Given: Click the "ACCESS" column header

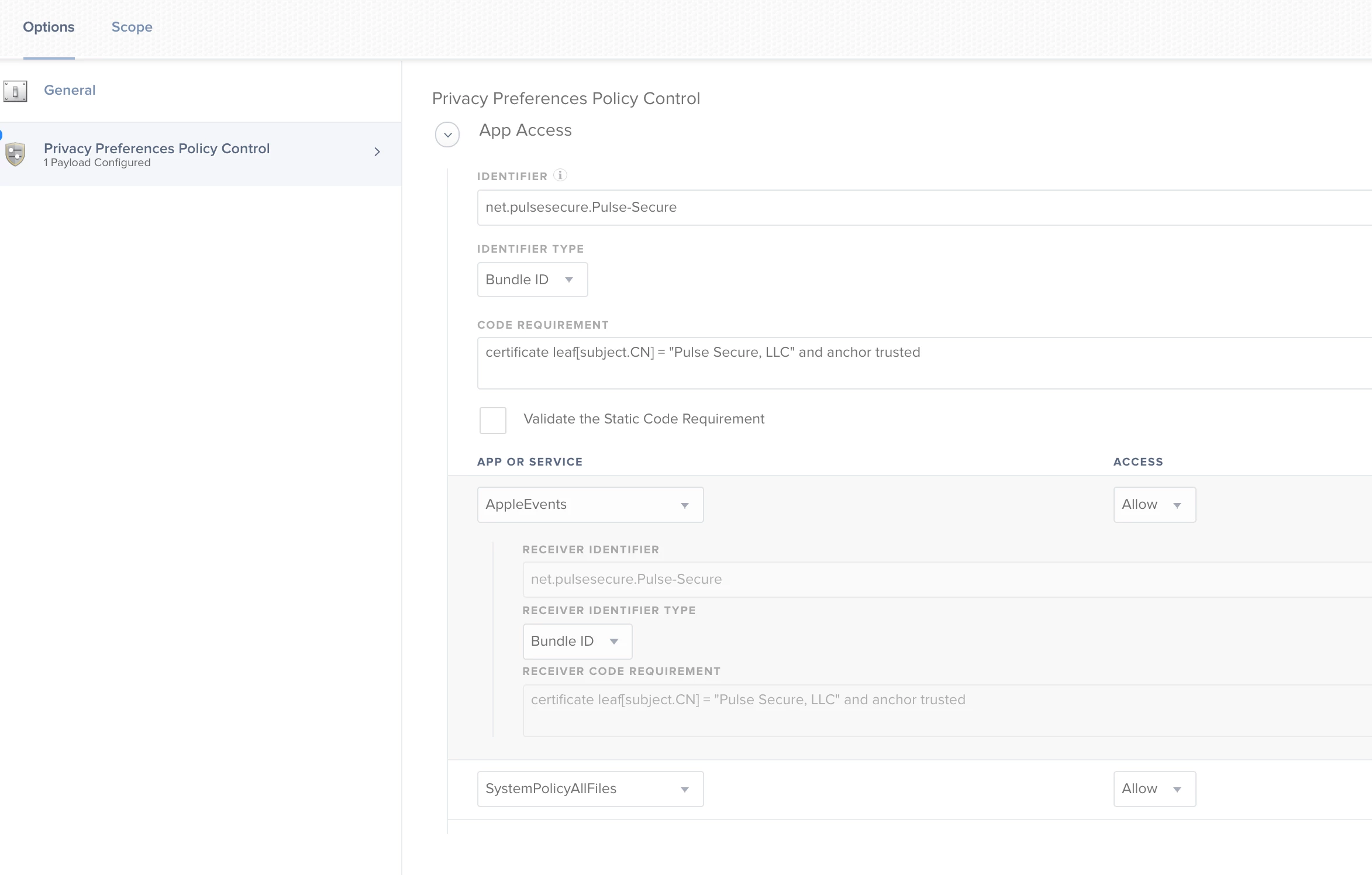Looking at the screenshot, I should [1138, 461].
